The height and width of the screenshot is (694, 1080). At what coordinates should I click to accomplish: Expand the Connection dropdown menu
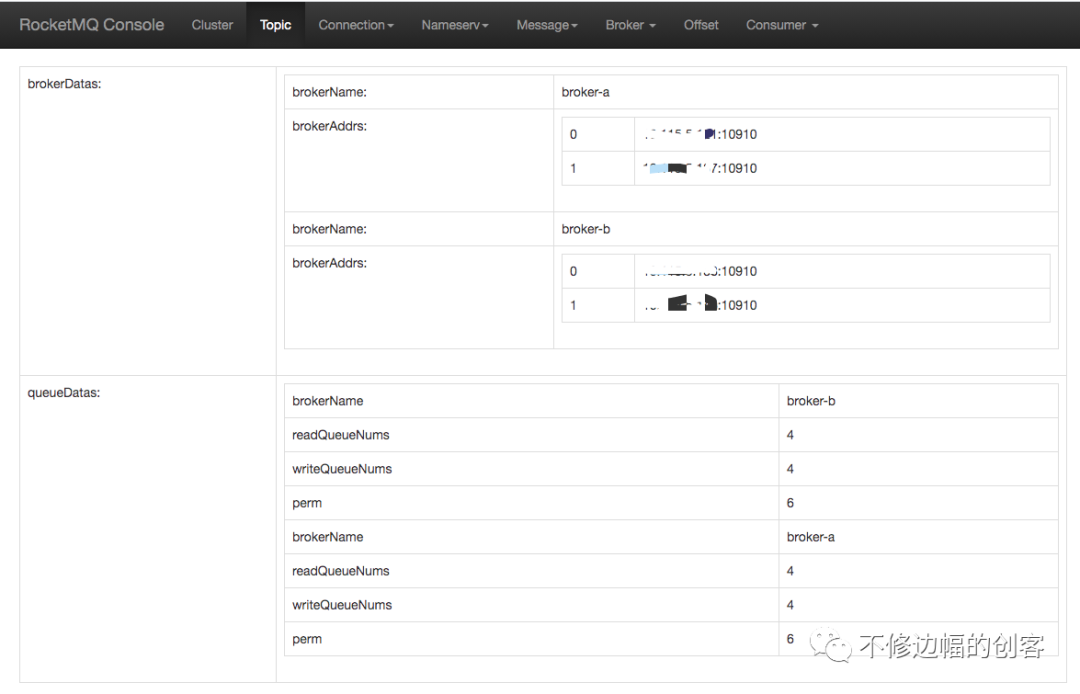356,25
